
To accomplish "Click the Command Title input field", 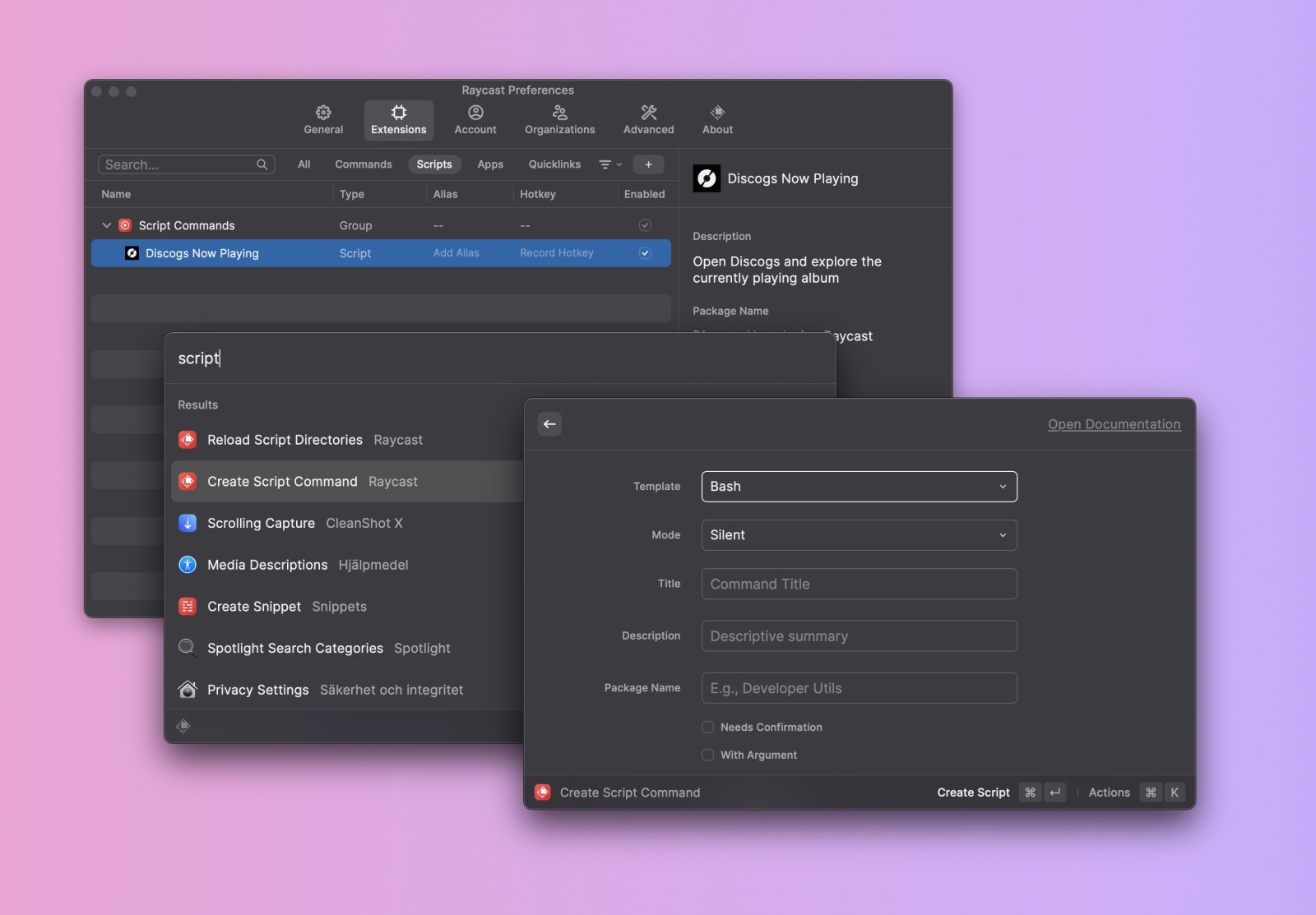I will point(859,584).
